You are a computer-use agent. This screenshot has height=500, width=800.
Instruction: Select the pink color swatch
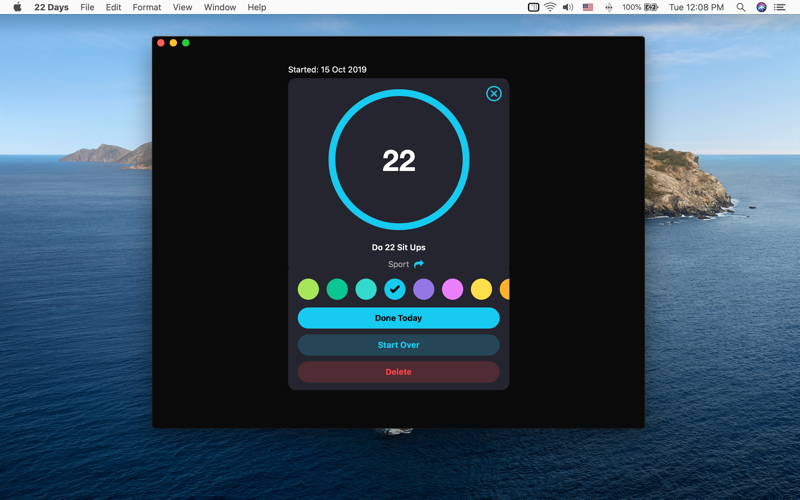tap(453, 289)
